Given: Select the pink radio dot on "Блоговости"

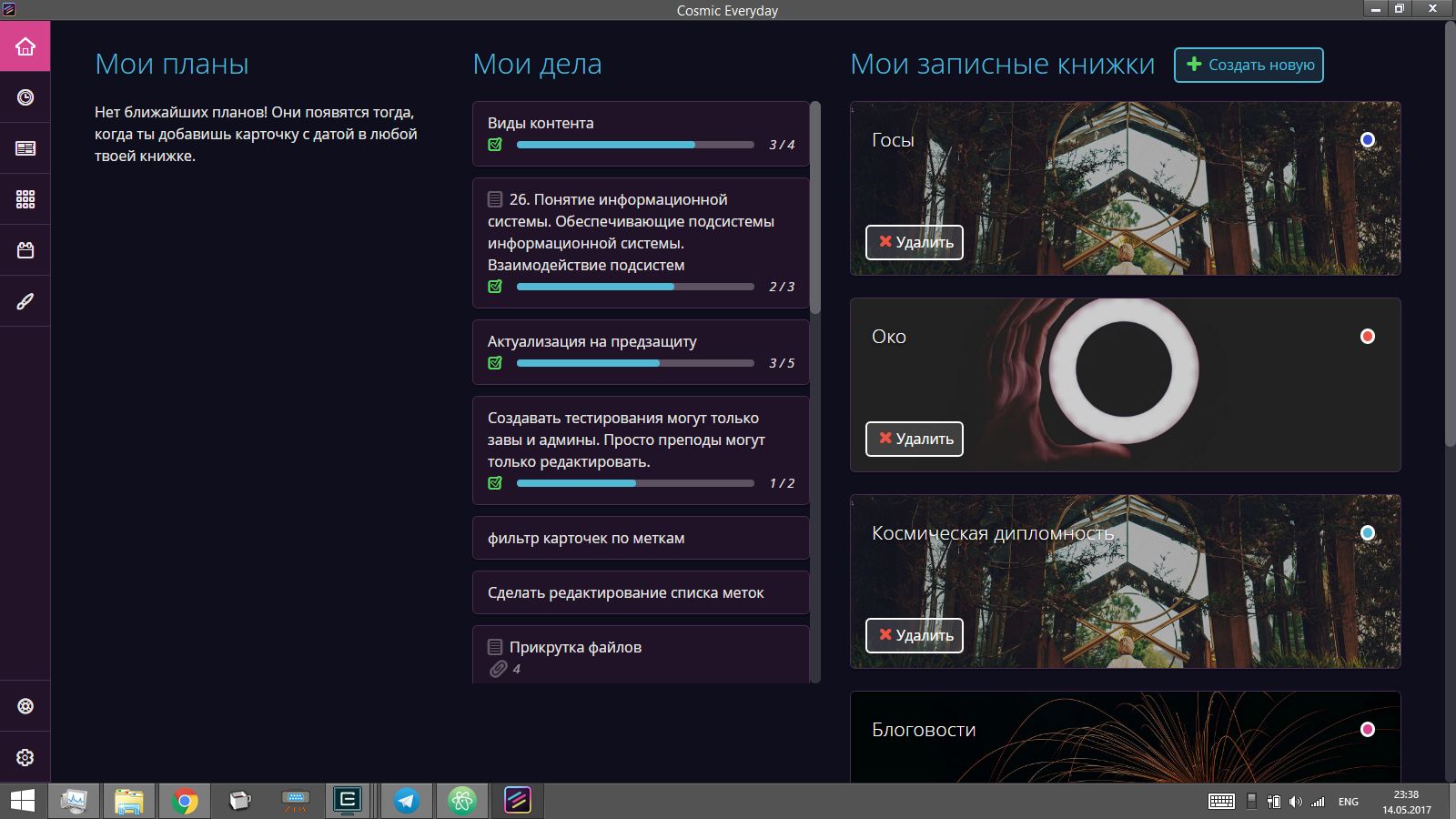Looking at the screenshot, I should pos(1367,730).
